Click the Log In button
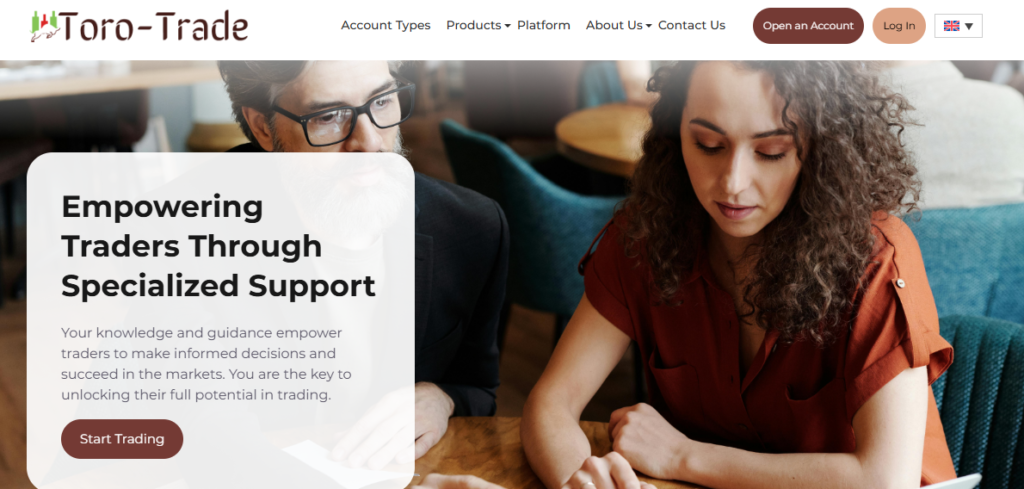The height and width of the screenshot is (489, 1024). pos(899,26)
